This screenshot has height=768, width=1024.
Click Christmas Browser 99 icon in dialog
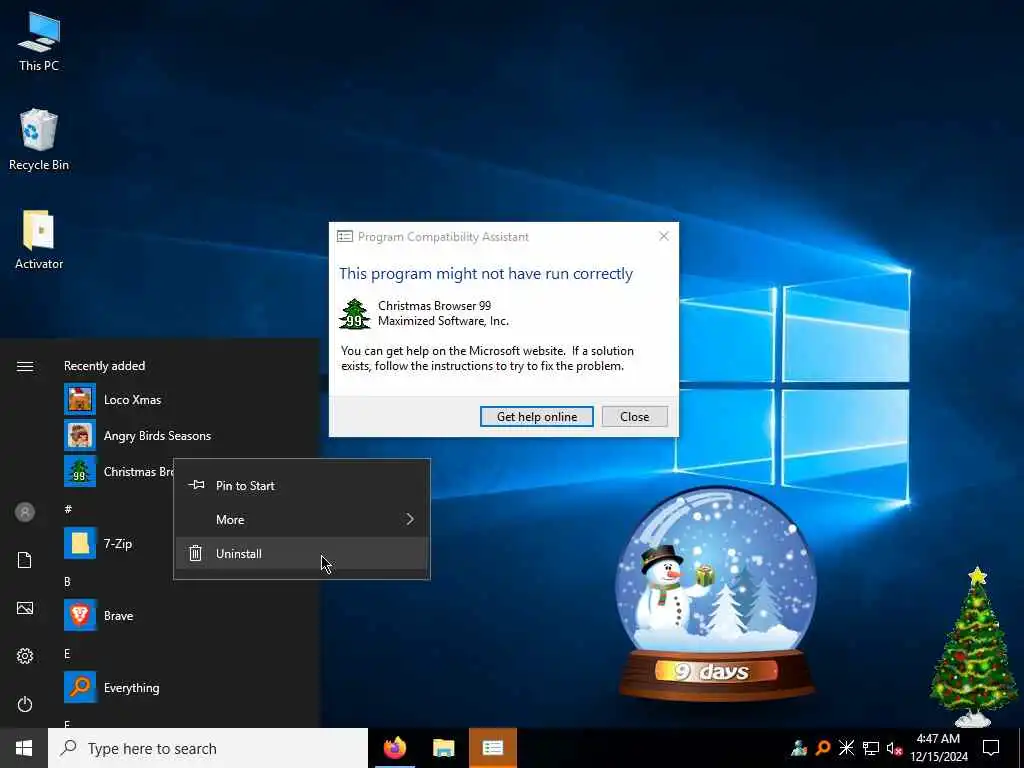click(355, 313)
